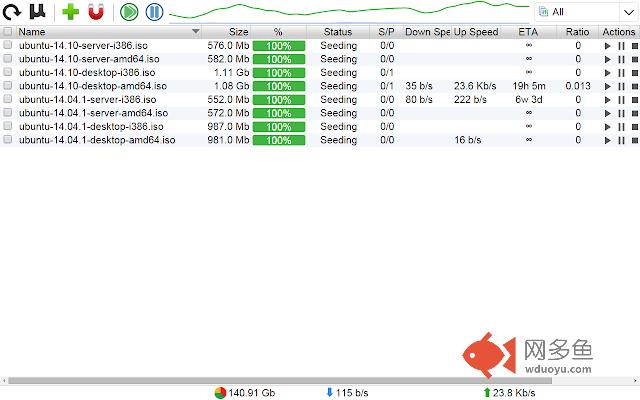Toggle the select-all checkbox in the header
The width and height of the screenshot is (640, 400).
(x=7, y=32)
